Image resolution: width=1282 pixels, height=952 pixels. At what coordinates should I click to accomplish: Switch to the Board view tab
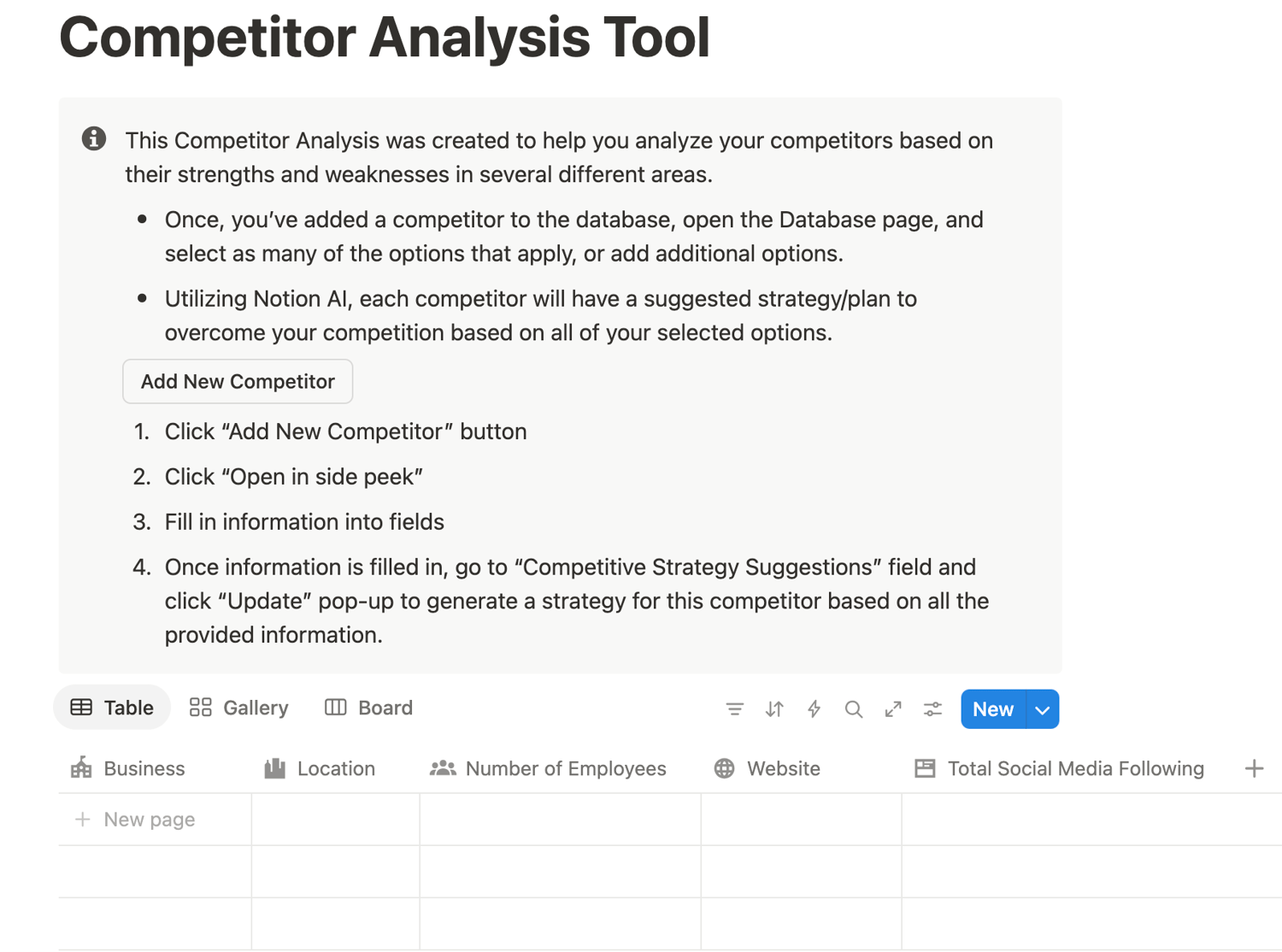pyautogui.click(x=369, y=708)
